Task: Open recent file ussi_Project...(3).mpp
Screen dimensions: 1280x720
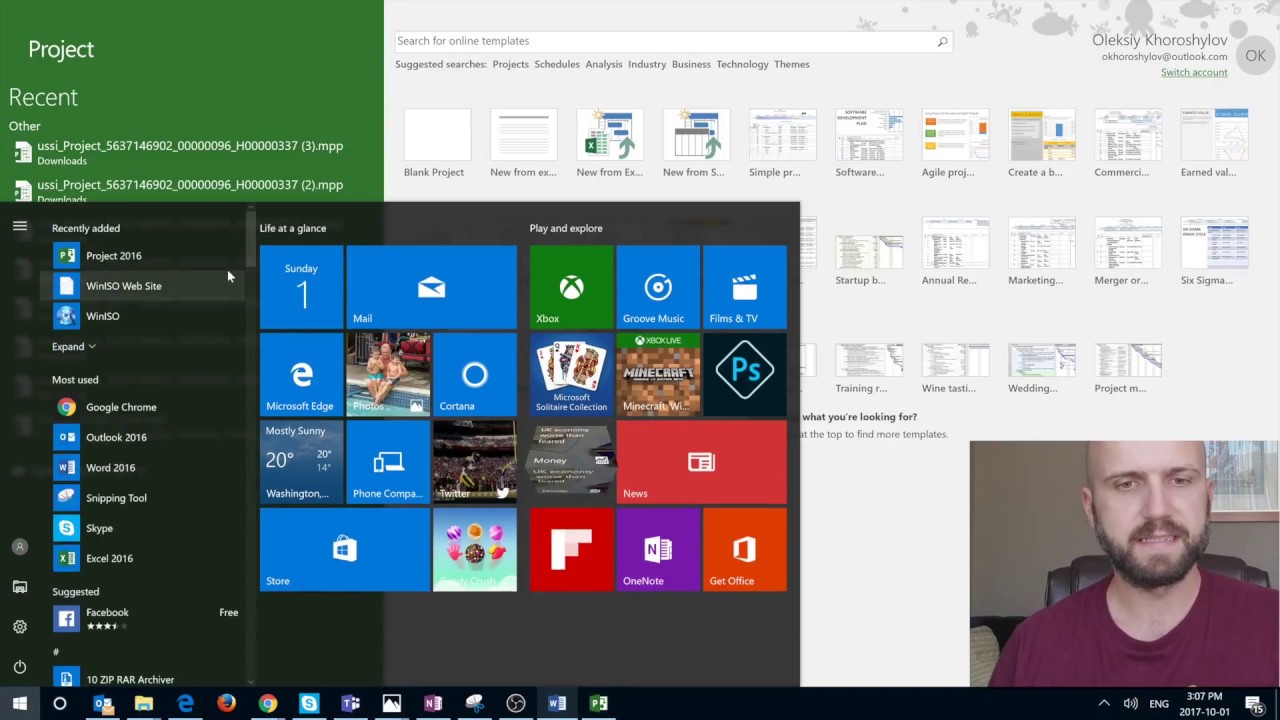Action: (191, 152)
